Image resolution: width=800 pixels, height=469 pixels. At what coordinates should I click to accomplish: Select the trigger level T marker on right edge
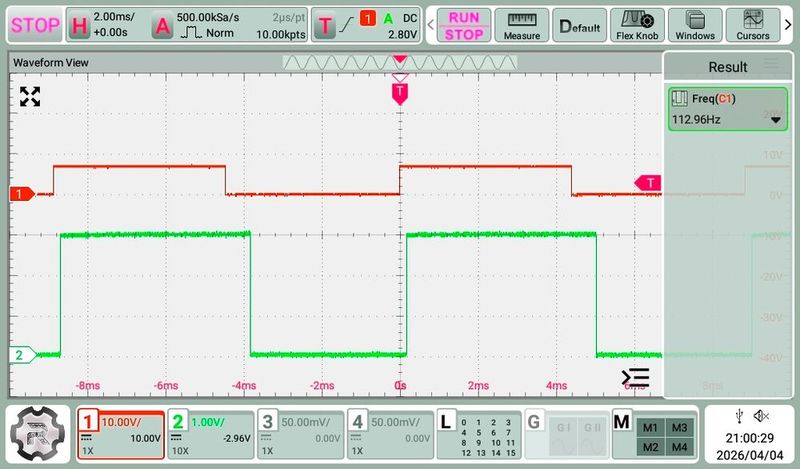point(648,183)
